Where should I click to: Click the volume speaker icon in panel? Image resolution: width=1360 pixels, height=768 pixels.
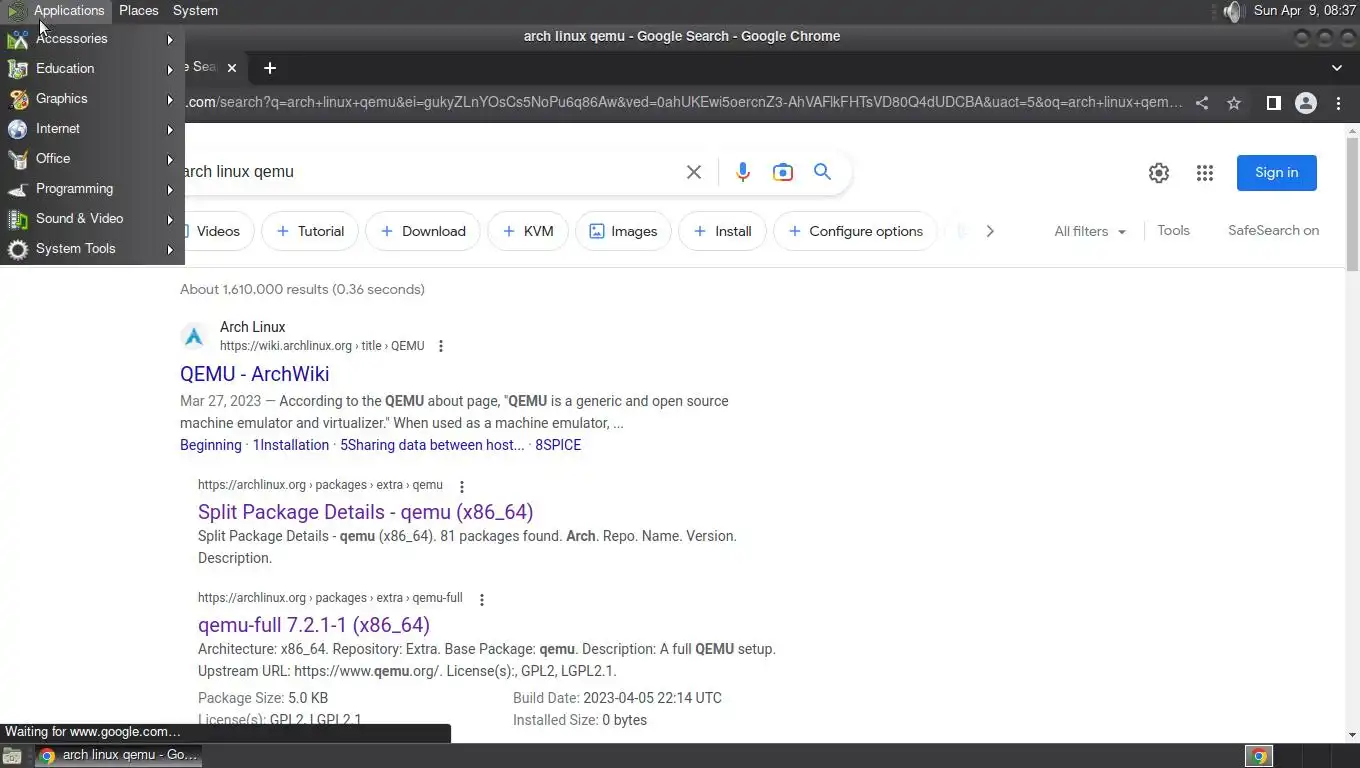(1232, 11)
